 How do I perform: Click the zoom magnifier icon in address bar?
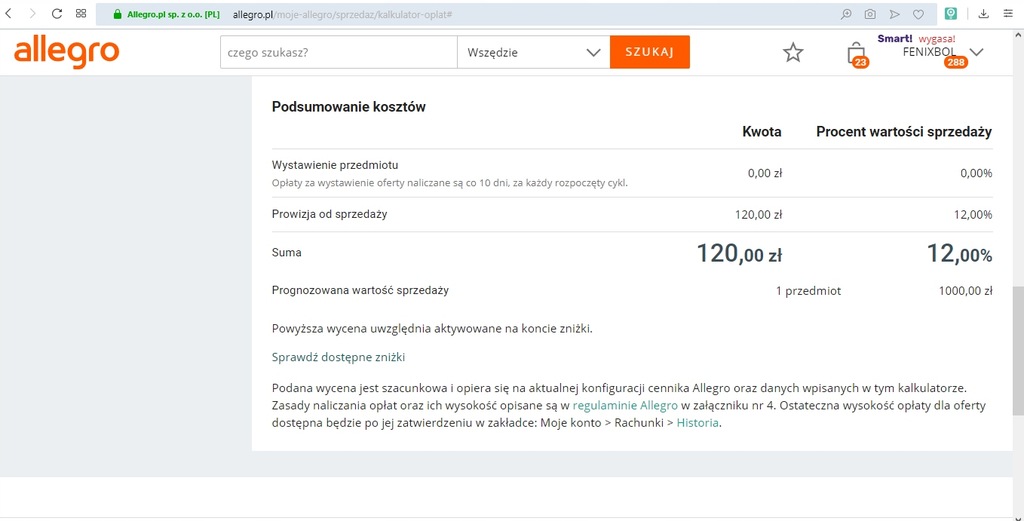pyautogui.click(x=846, y=14)
